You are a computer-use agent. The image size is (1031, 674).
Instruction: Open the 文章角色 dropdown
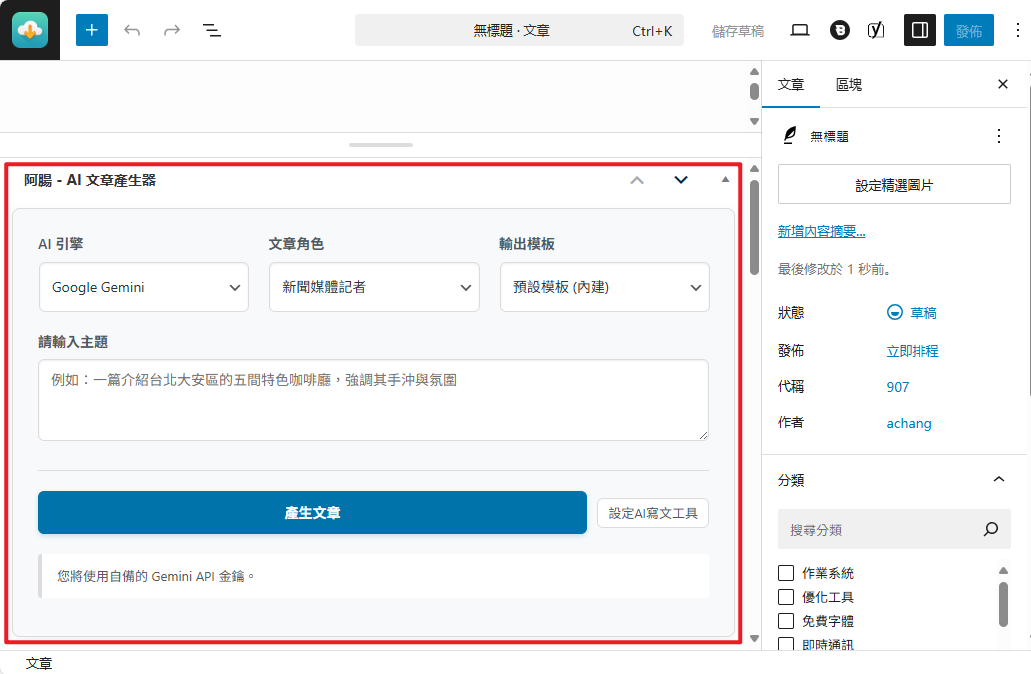pos(374,287)
